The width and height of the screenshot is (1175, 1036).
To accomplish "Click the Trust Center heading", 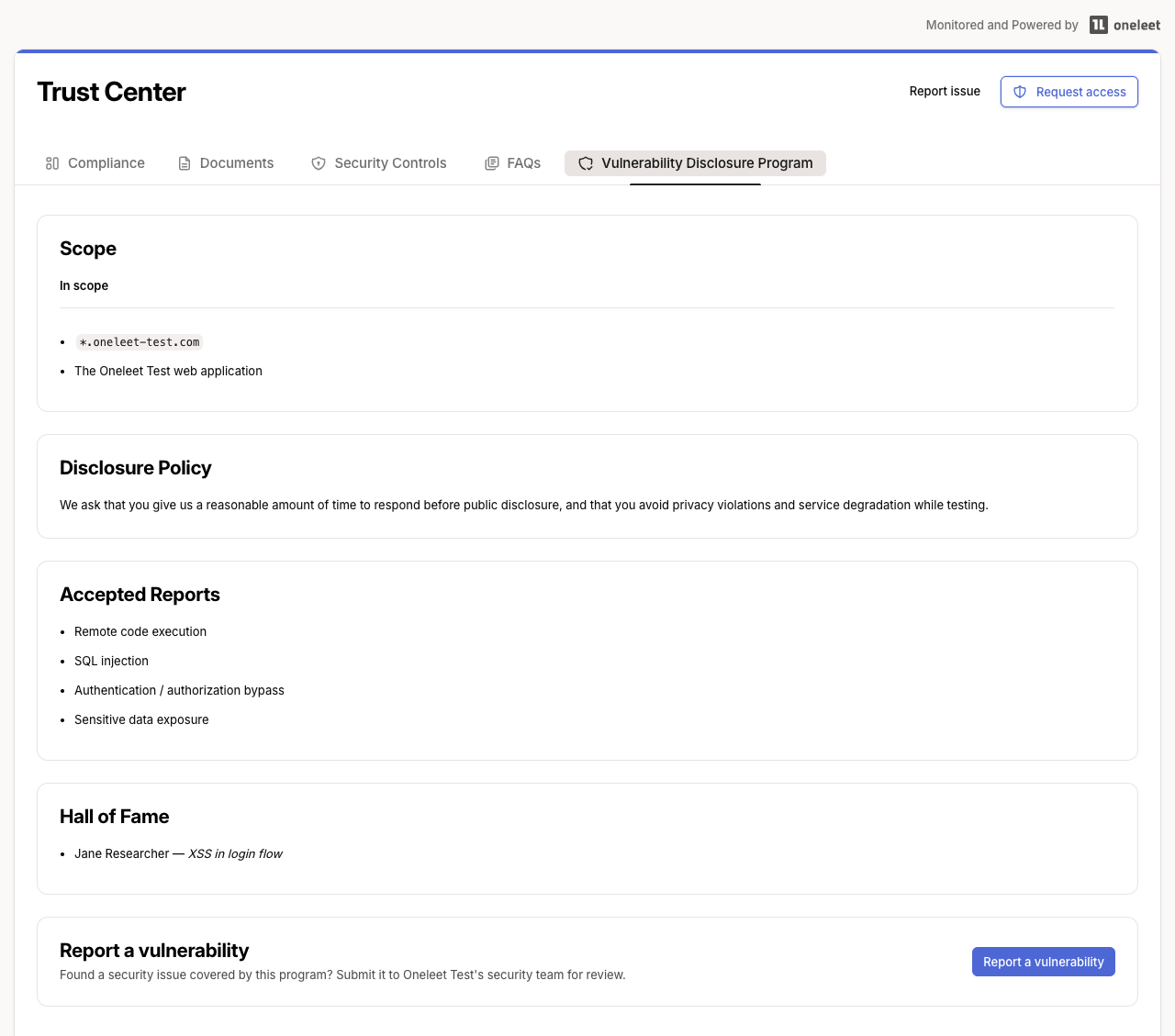I will coord(111,92).
